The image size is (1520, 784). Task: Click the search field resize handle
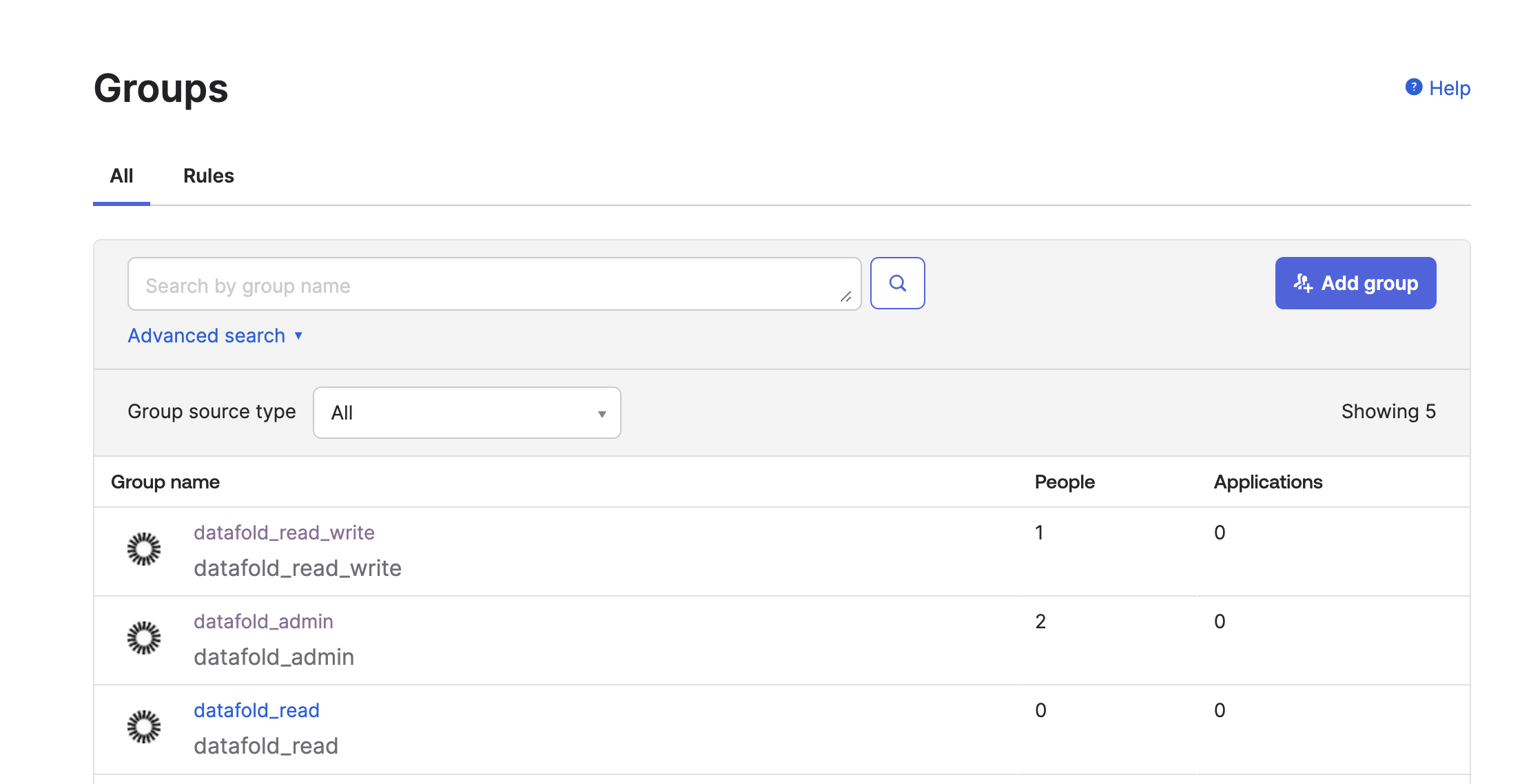[x=846, y=297]
